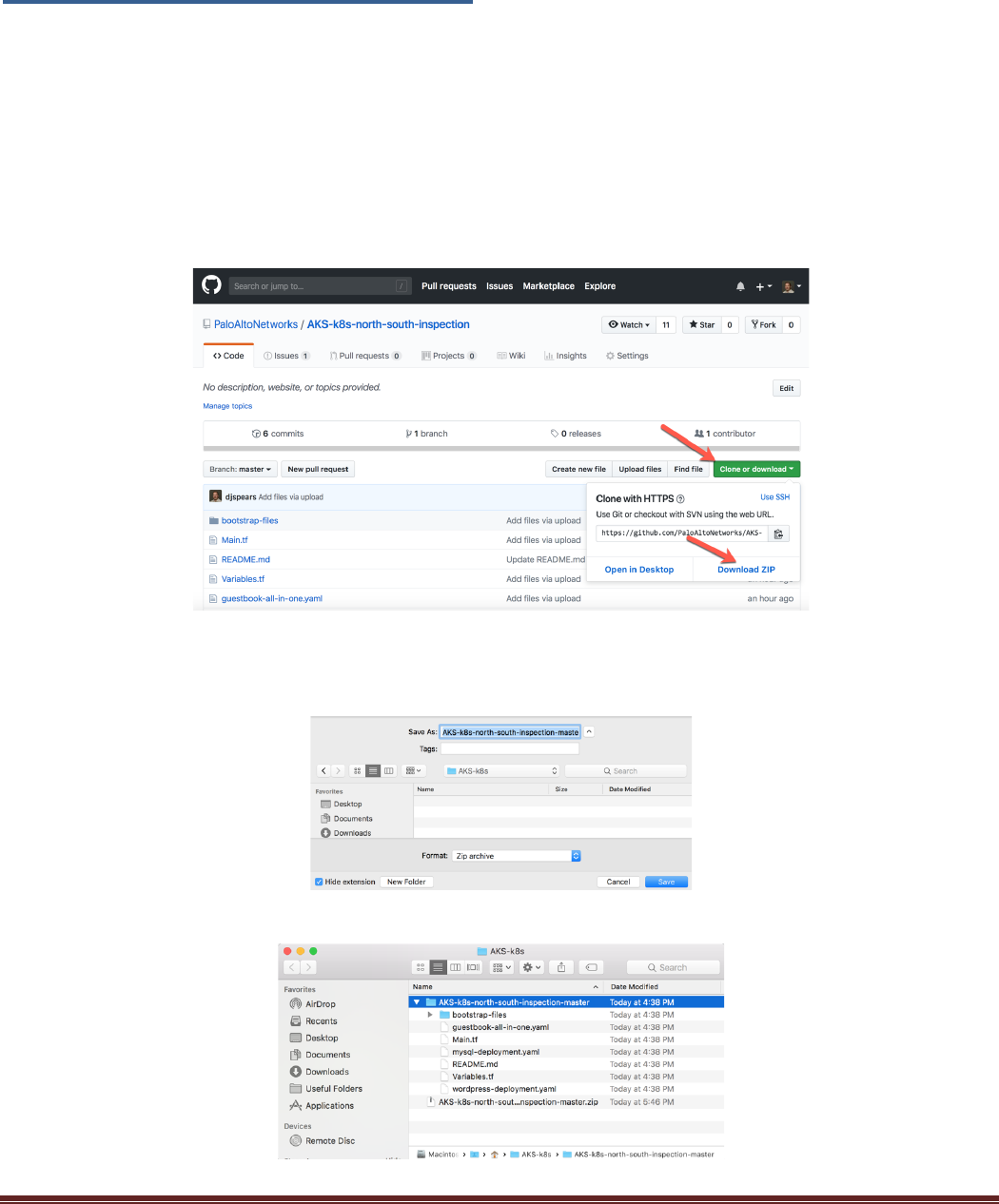This screenshot has width=999, height=1204.
Task: Switch save dialog to icon view
Action: (357, 771)
